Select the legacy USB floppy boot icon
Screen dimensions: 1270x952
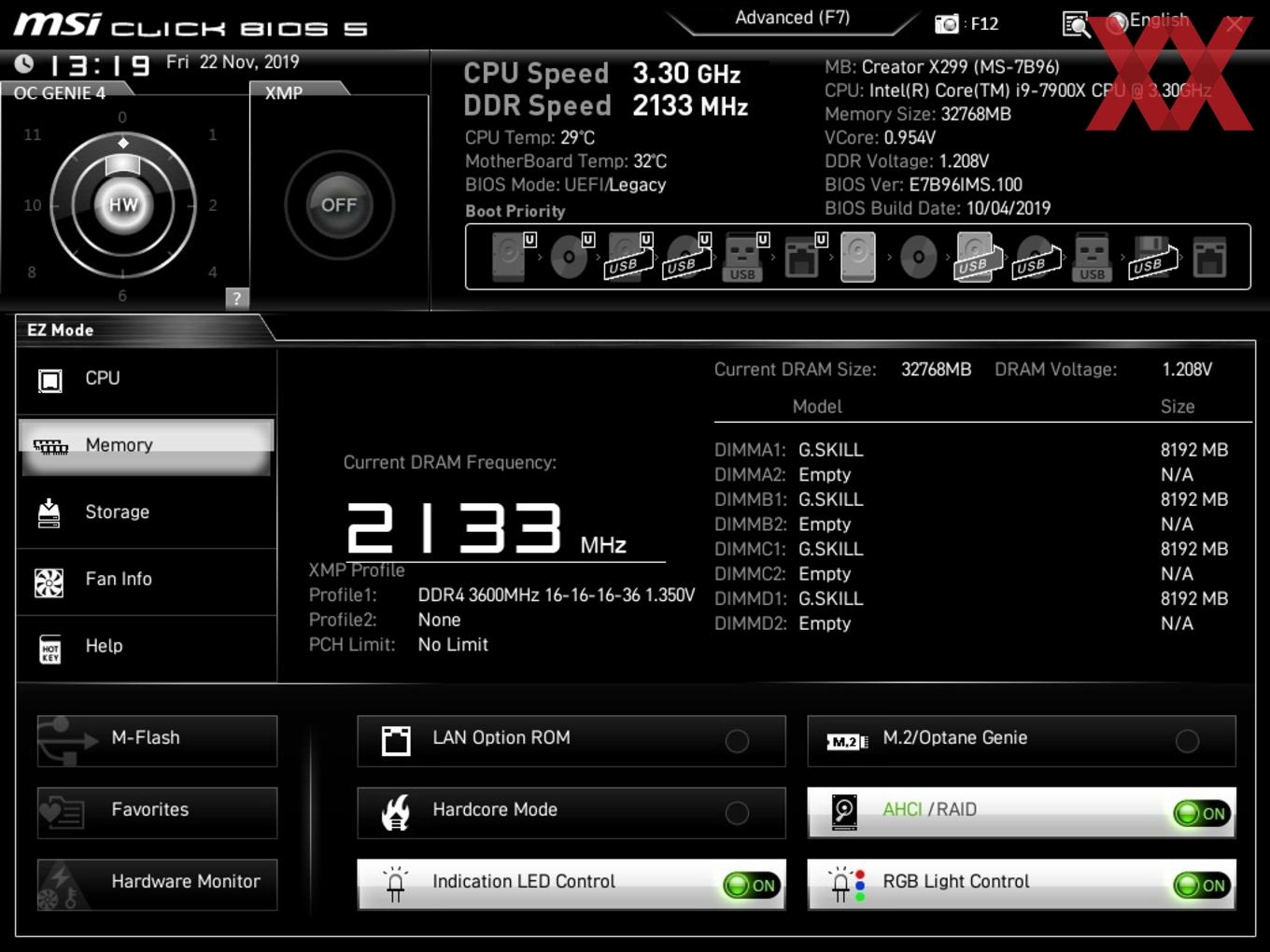1152,257
